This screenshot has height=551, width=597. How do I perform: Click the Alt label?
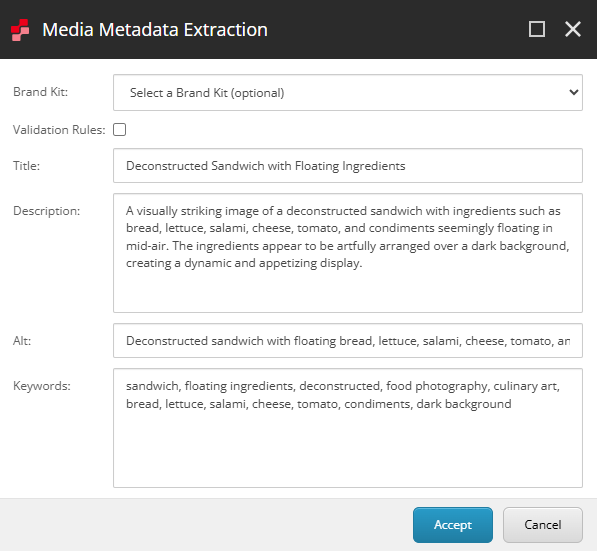pyautogui.click(x=22, y=340)
